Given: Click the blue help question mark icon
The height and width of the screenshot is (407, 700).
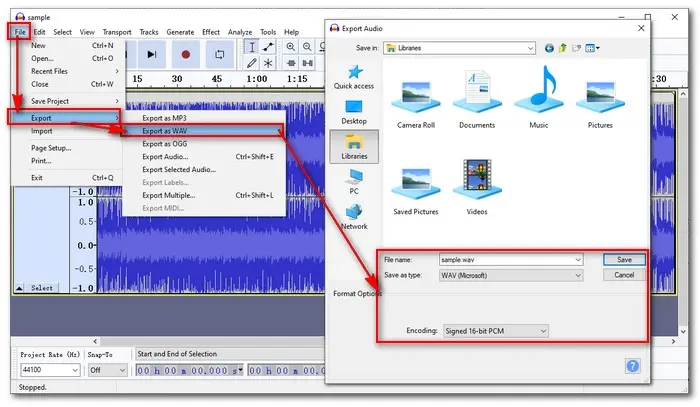Looking at the screenshot, I should 633,366.
